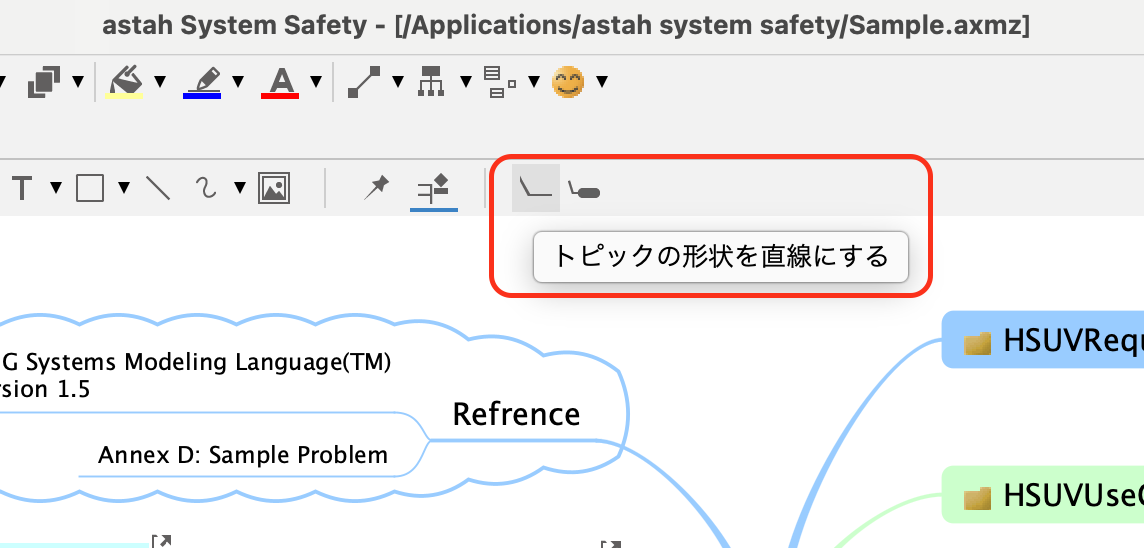
Task: Select the Refrence topic node
Action: 516,414
